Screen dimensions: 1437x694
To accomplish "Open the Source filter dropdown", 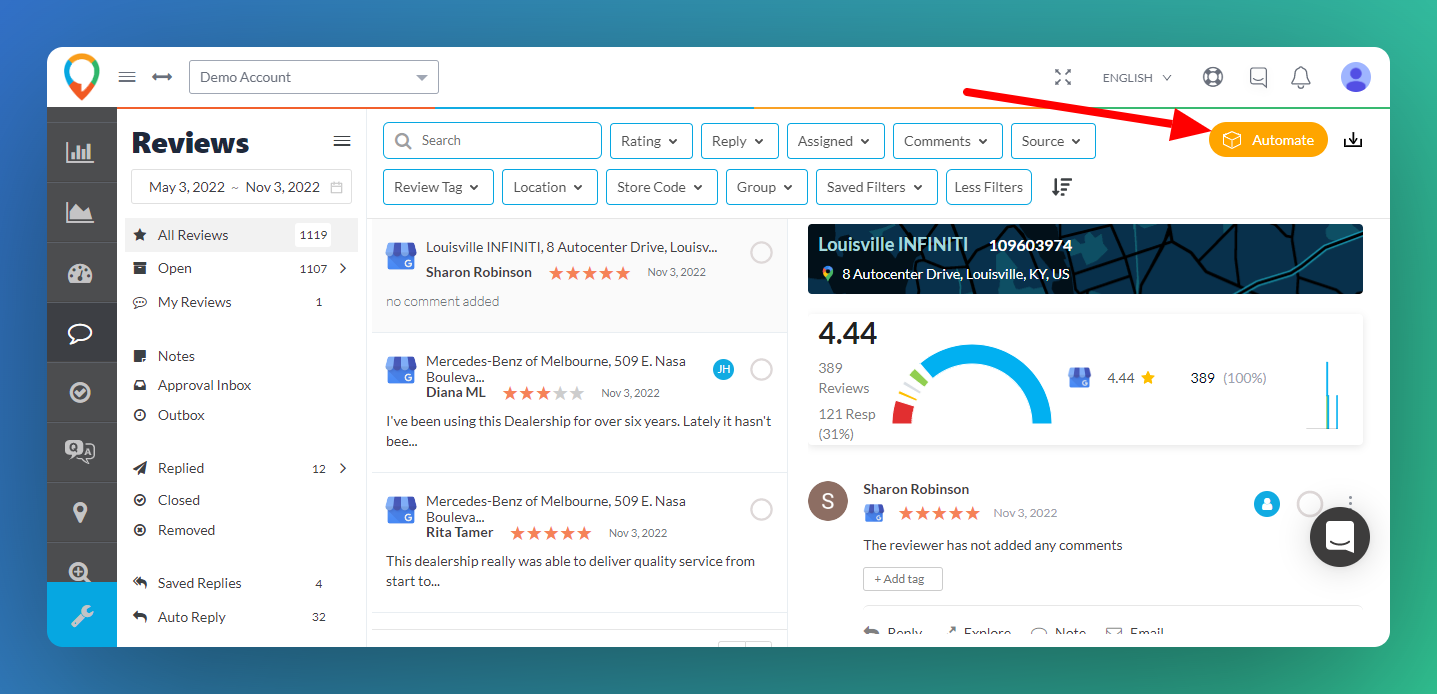I will [x=1053, y=141].
